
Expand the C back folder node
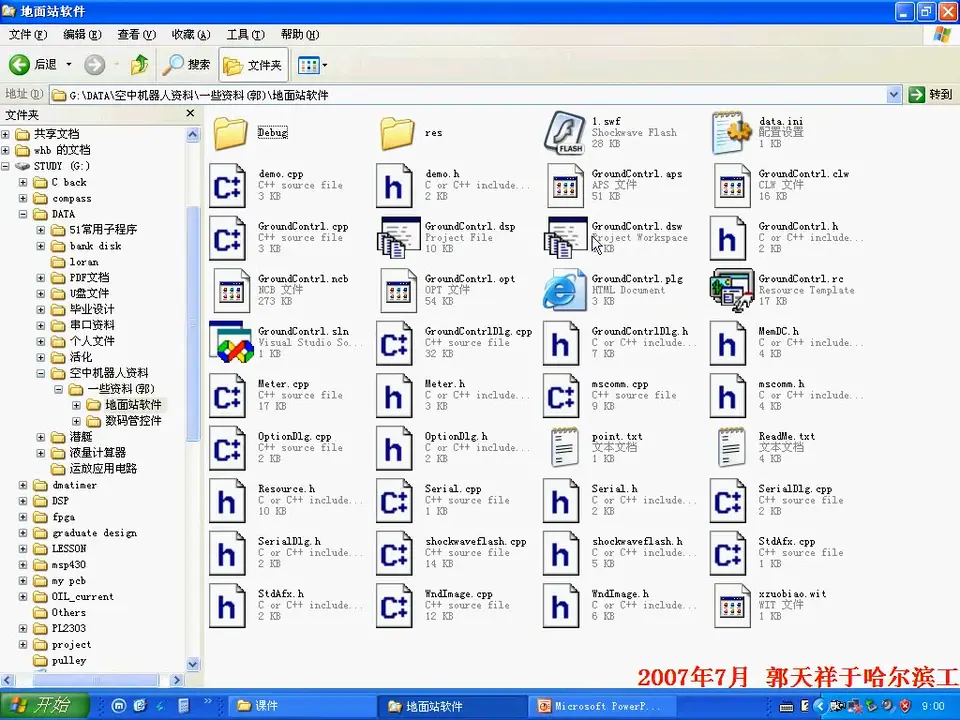pos(23,182)
